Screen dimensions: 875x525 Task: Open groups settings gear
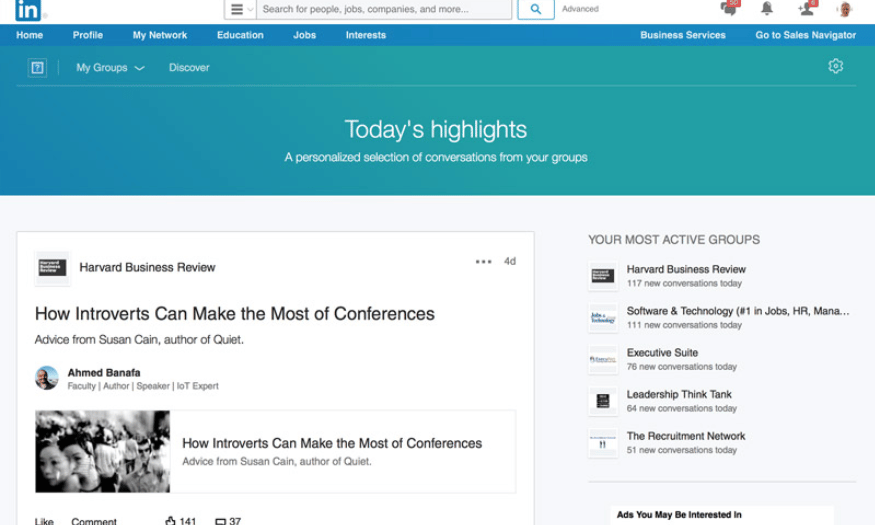tap(835, 66)
